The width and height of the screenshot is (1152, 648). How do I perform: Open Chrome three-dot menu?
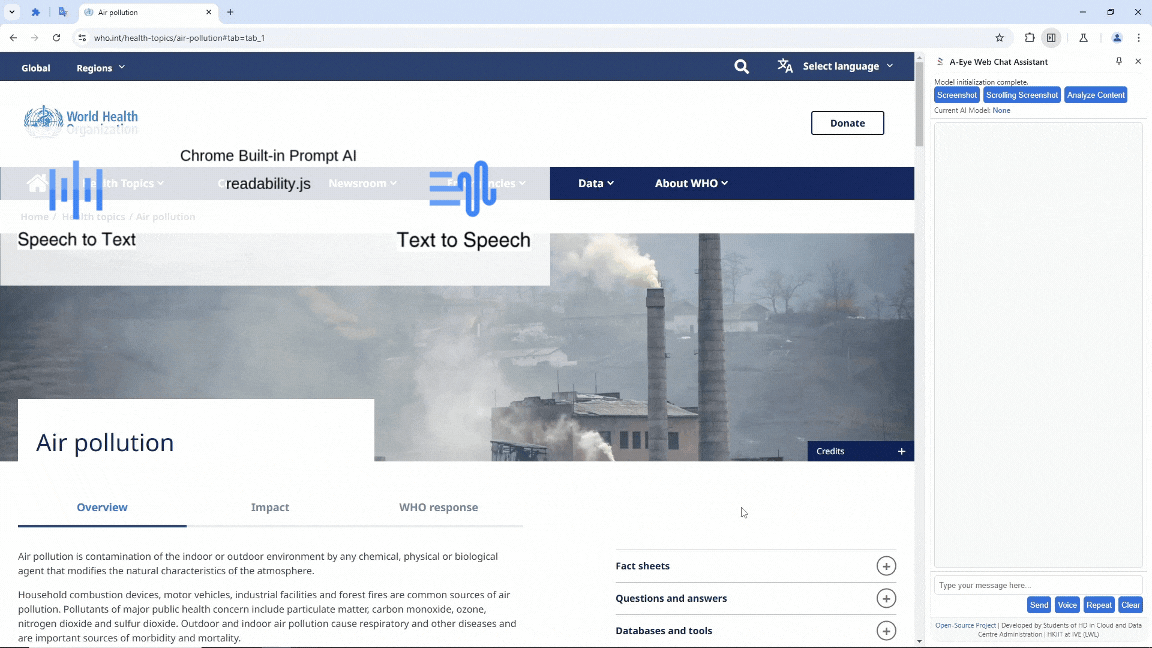coord(1139,37)
